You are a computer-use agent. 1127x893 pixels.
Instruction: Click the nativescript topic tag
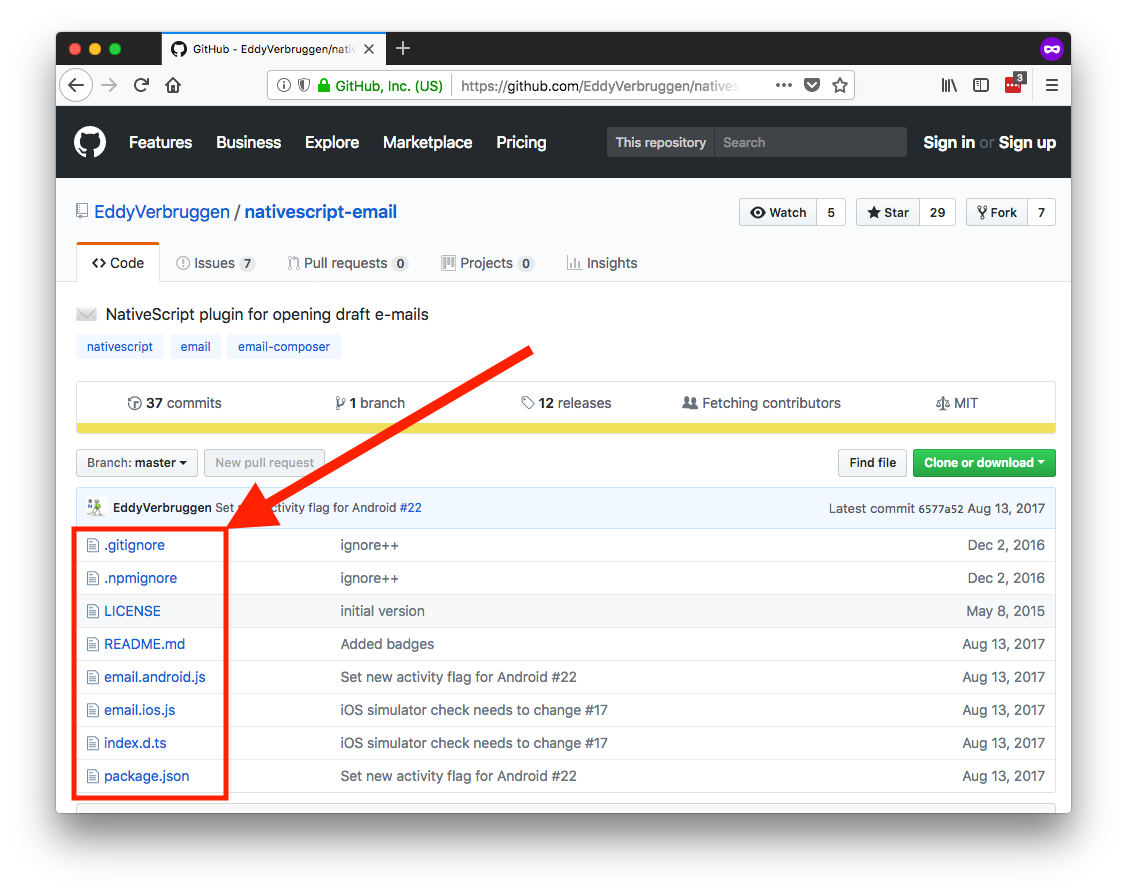[x=120, y=347]
